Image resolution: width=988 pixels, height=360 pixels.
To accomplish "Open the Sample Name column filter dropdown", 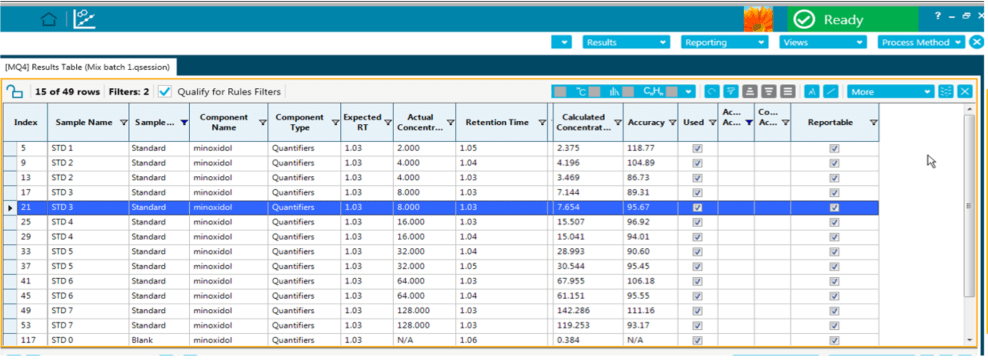I will point(123,123).
